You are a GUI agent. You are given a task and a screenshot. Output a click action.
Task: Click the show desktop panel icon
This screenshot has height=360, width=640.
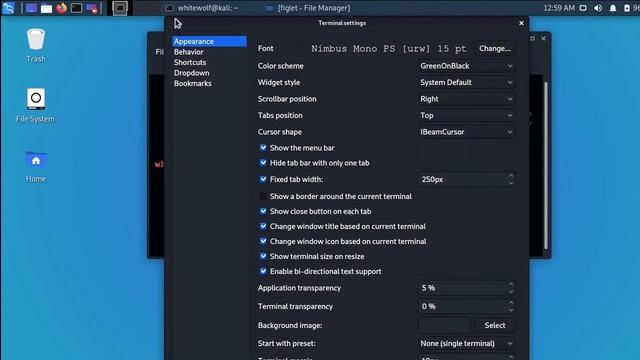[31, 8]
